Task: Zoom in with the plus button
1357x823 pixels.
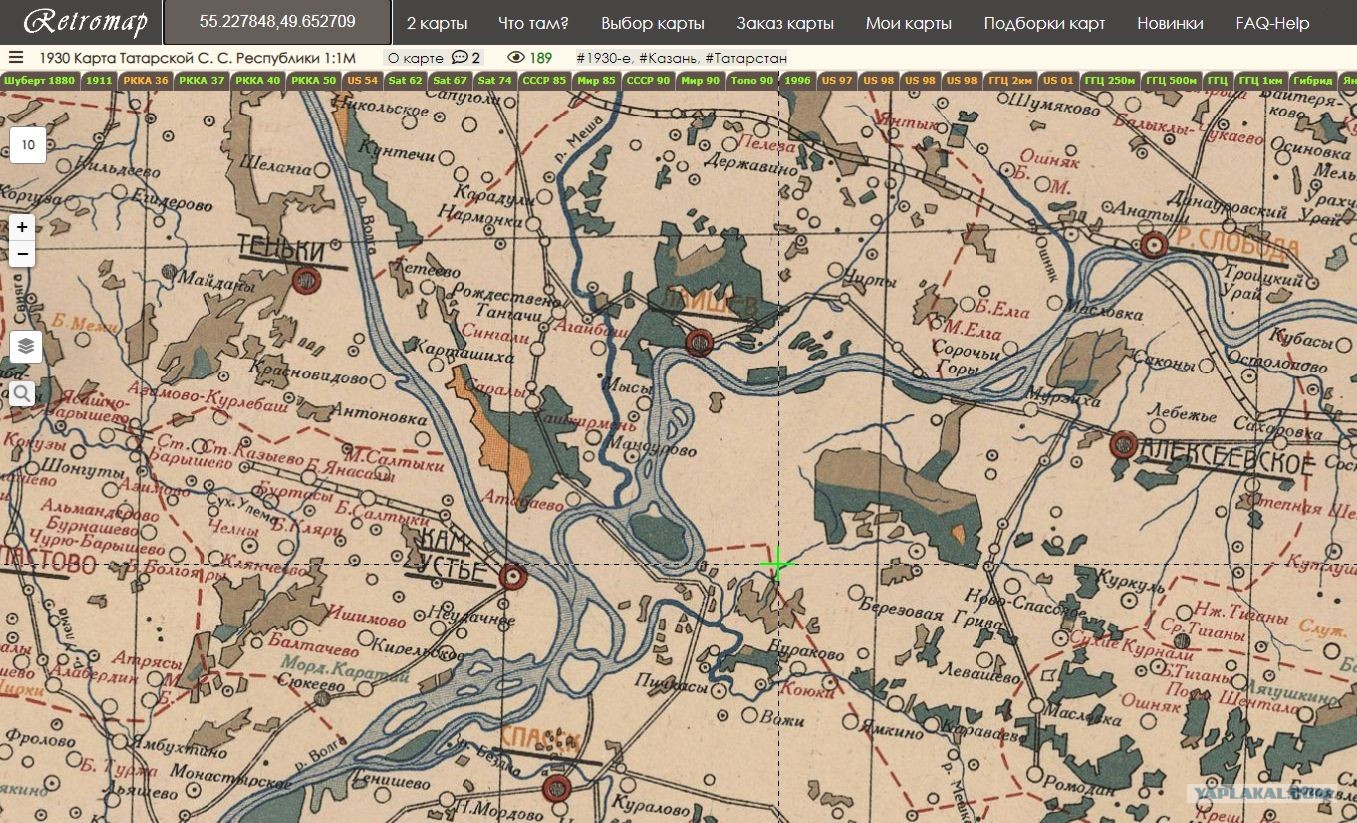Action: tap(22, 227)
